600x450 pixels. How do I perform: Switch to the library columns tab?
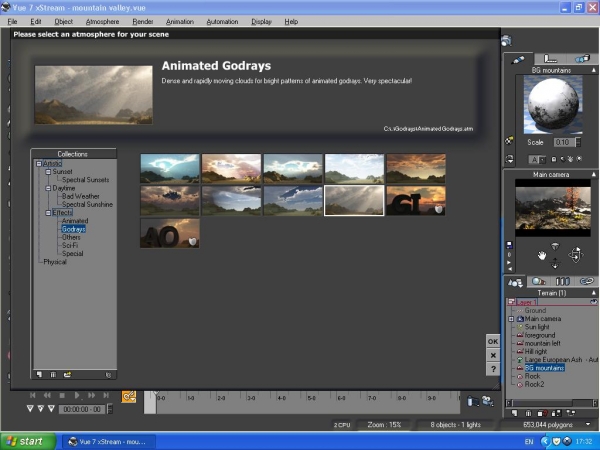coord(562,282)
